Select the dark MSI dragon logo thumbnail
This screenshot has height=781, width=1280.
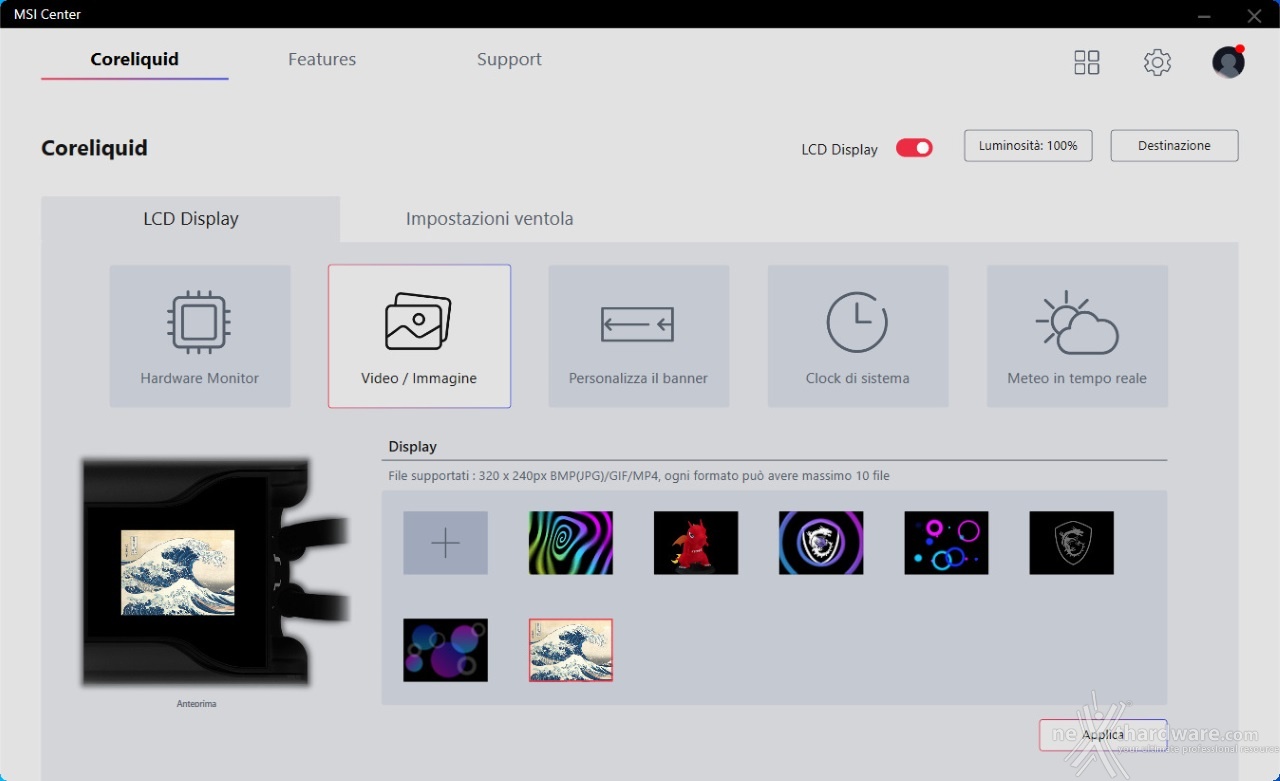click(1071, 543)
